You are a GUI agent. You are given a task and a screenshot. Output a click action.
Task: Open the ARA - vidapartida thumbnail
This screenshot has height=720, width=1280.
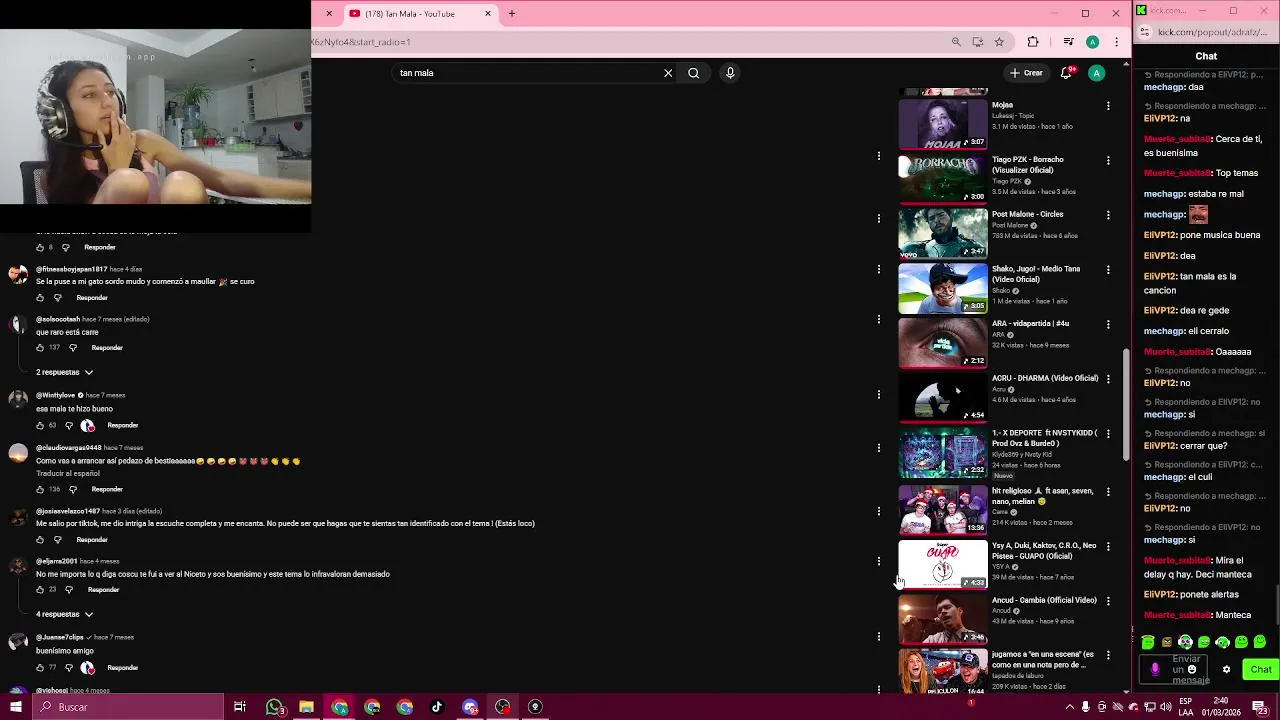click(943, 342)
